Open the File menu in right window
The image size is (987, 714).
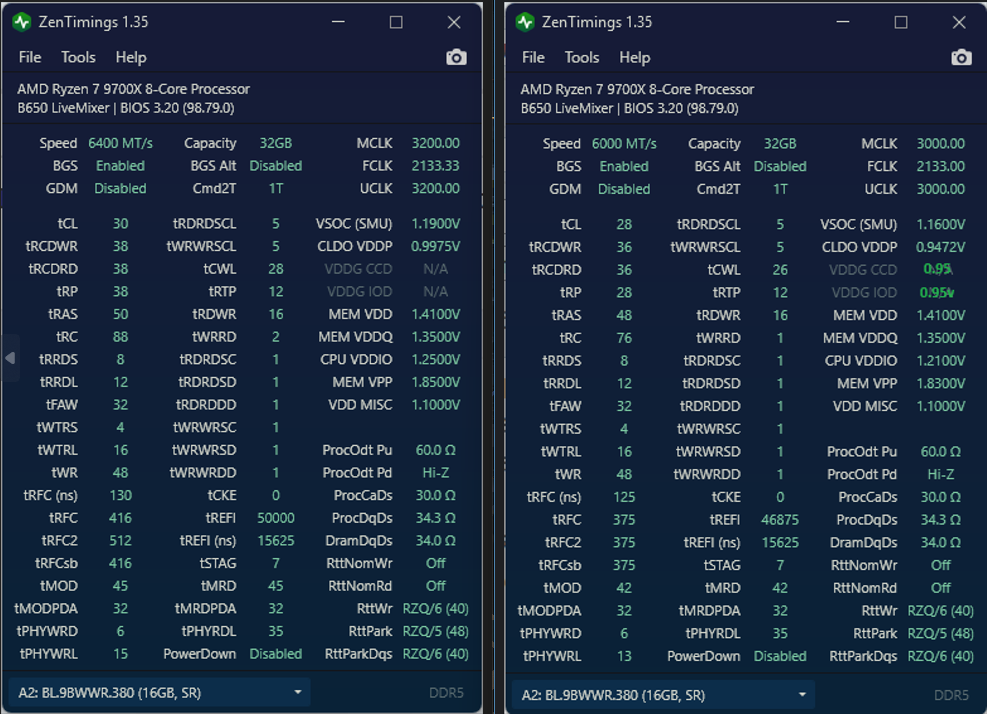click(533, 57)
